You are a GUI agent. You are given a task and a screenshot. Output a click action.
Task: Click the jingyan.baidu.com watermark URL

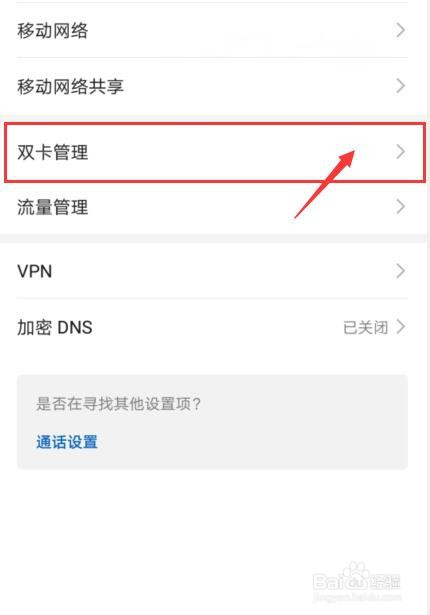coord(357,597)
